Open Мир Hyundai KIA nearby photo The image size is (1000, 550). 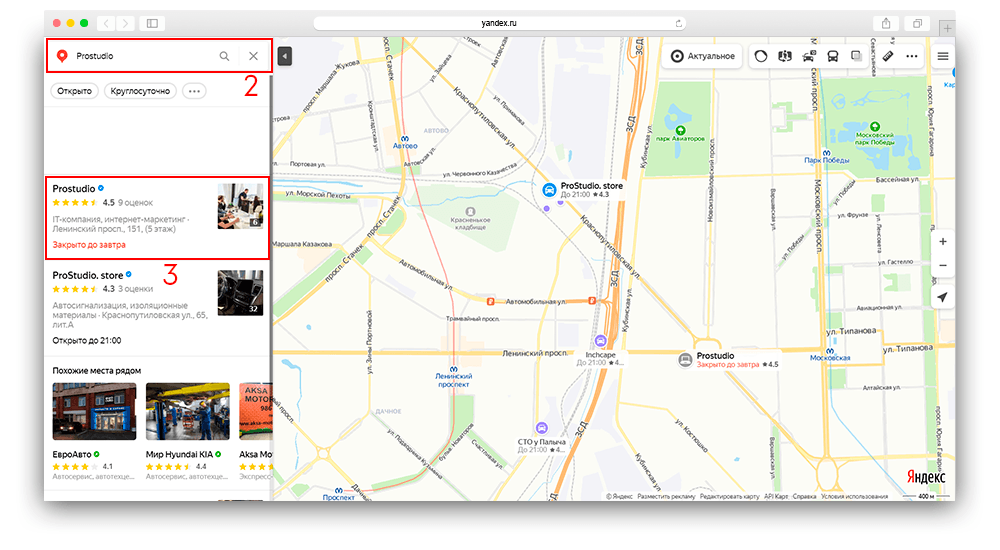188,412
